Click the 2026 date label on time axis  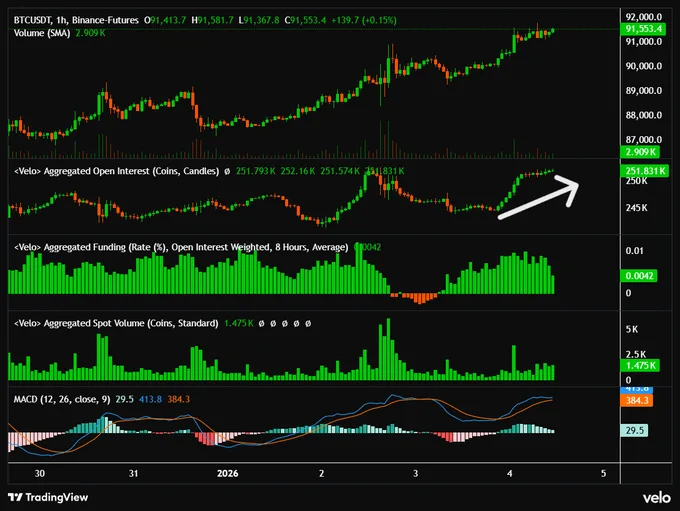click(x=227, y=473)
